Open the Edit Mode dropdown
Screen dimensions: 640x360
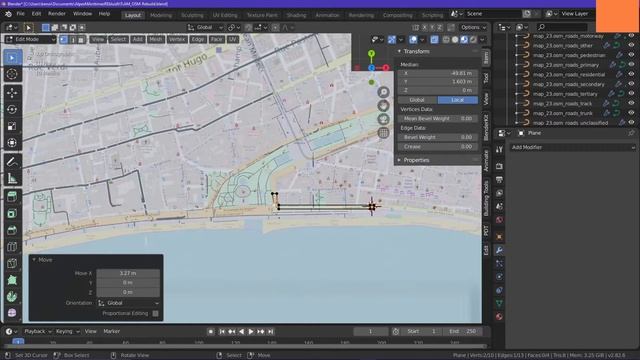(x=31, y=40)
